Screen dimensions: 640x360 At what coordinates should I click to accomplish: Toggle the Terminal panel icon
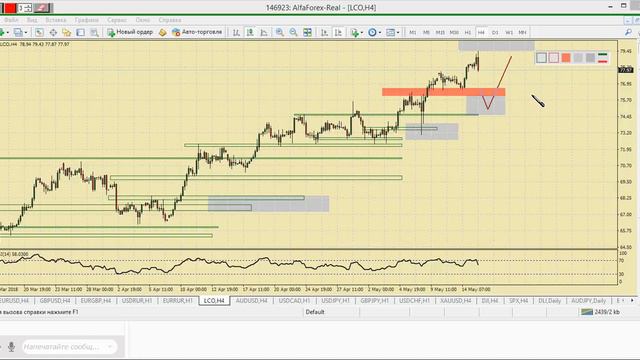[x=80, y=32]
